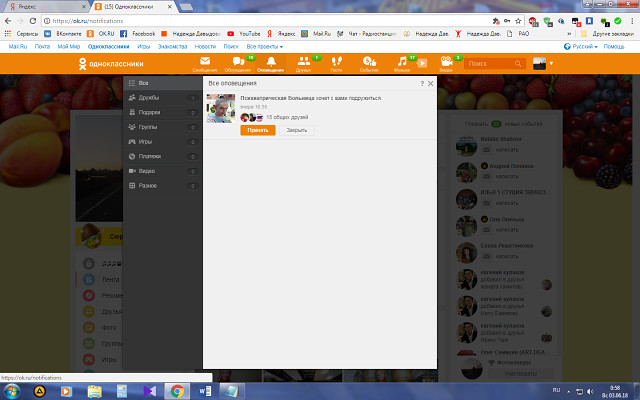Open Chrome from the taskbar
This screenshot has height=400, width=640.
(177, 391)
